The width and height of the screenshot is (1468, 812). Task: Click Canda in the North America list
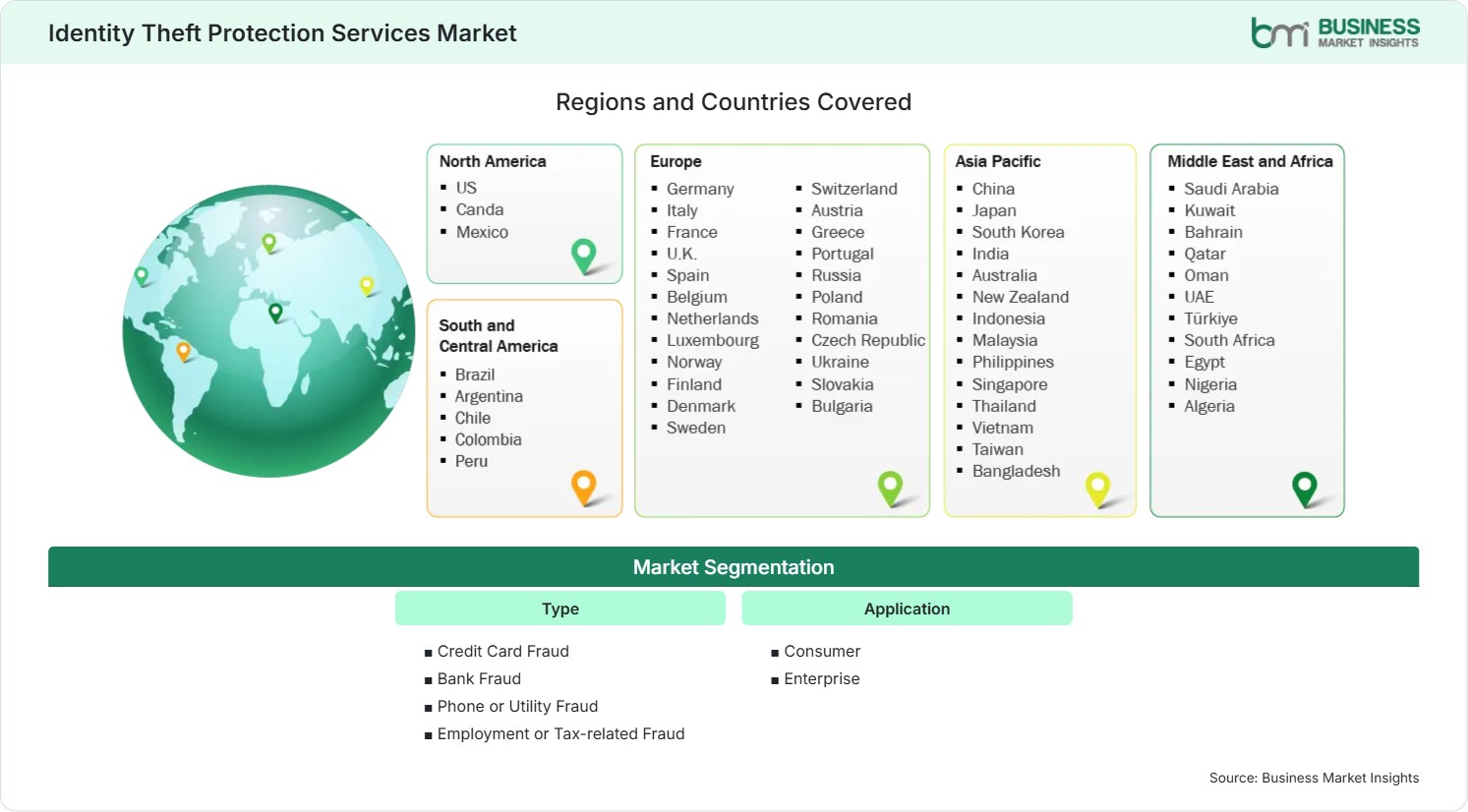coord(480,209)
